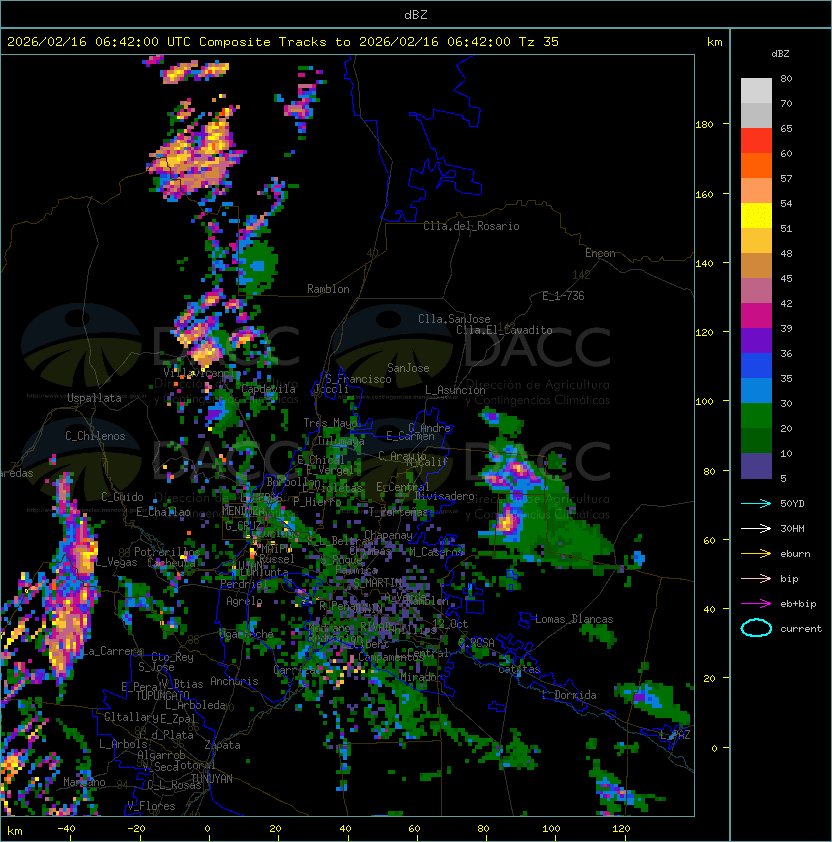Click the 'Zapata' place label
The width and height of the screenshot is (832, 842).
coord(222,745)
